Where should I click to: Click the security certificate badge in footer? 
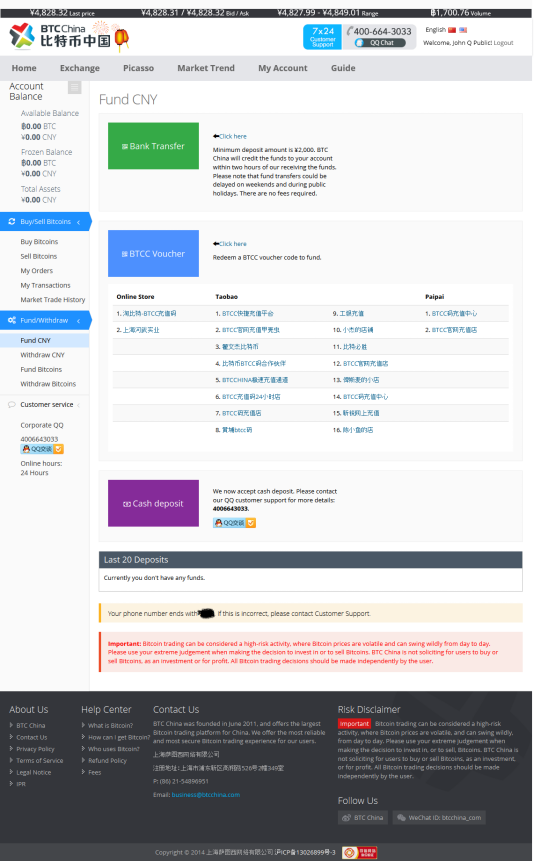359,852
